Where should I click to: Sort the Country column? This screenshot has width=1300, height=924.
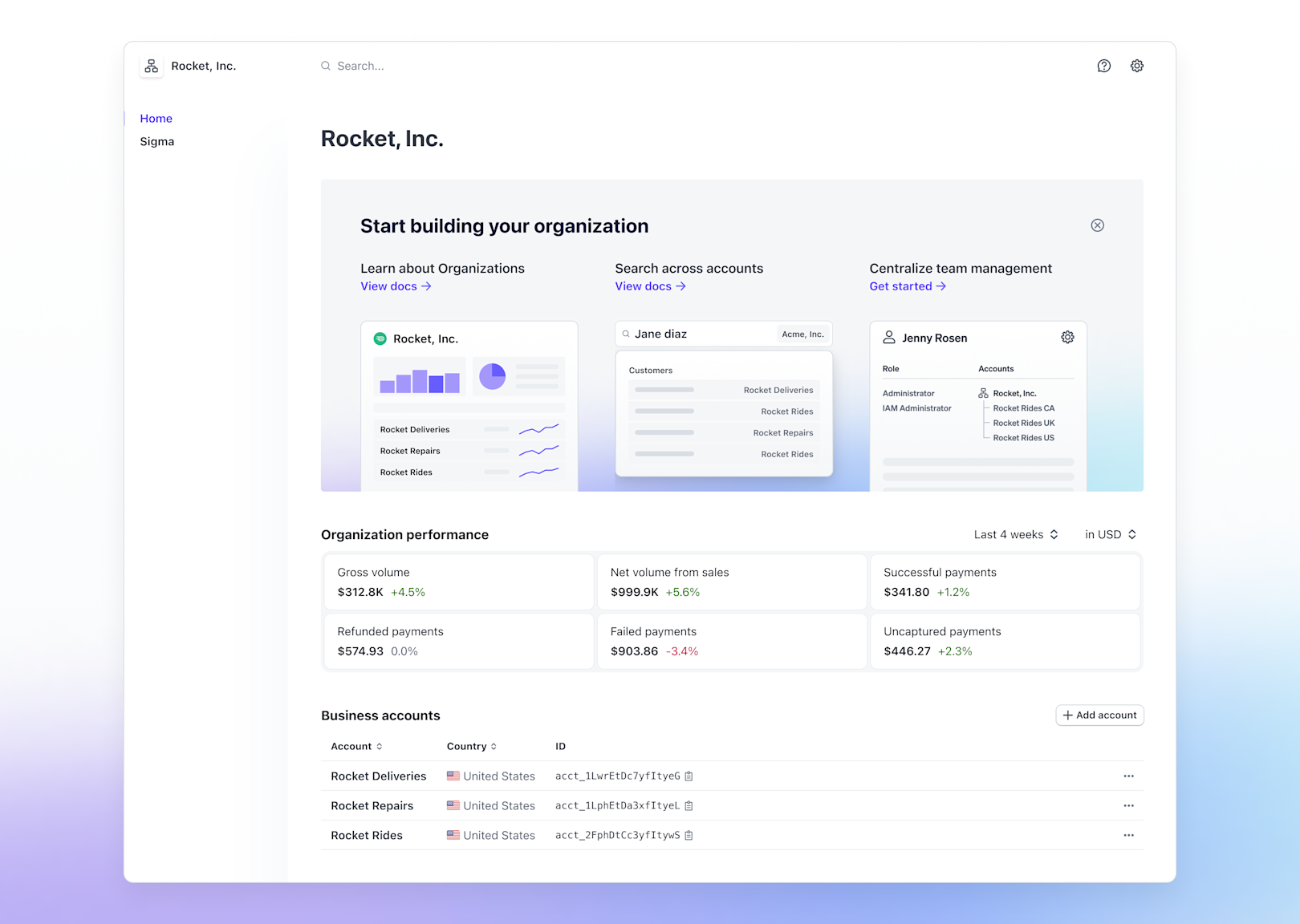click(x=472, y=746)
